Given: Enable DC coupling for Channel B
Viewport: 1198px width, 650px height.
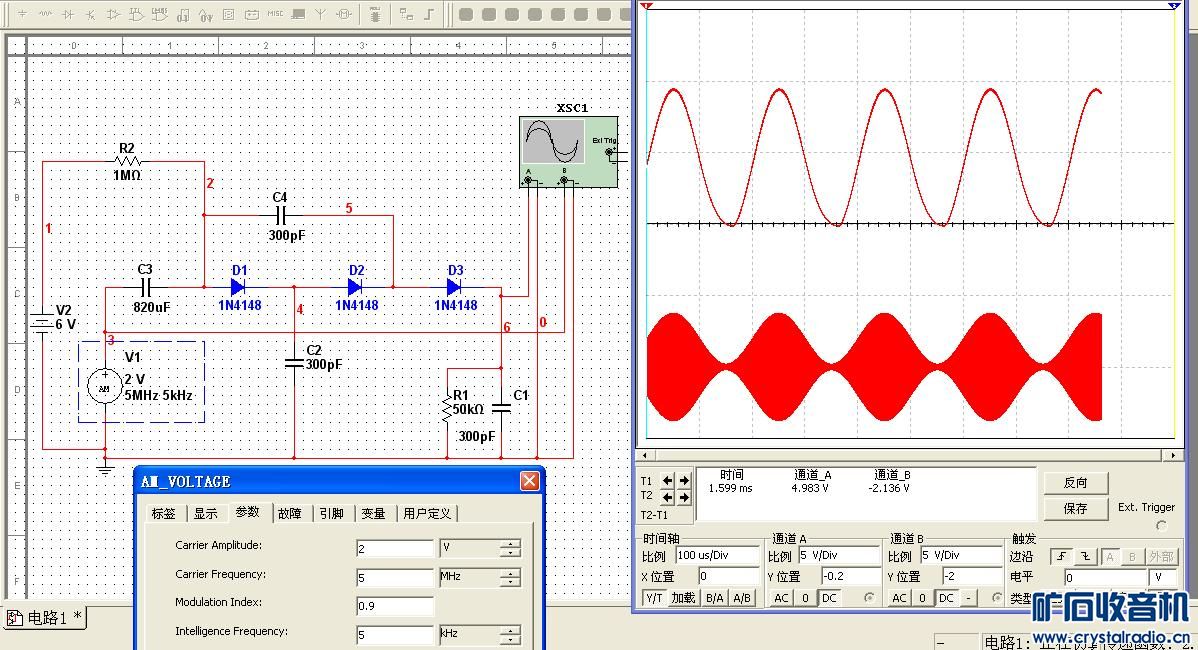Looking at the screenshot, I should pyautogui.click(x=947, y=598).
